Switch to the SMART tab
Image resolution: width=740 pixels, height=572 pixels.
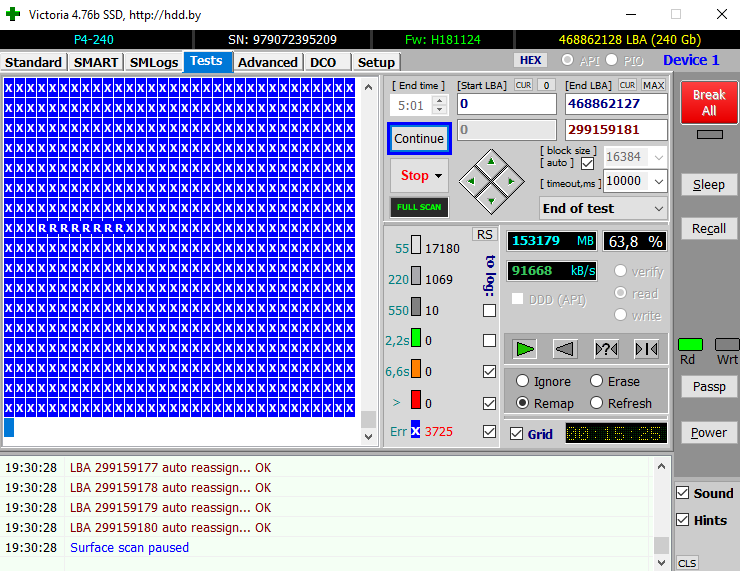pyautogui.click(x=96, y=62)
